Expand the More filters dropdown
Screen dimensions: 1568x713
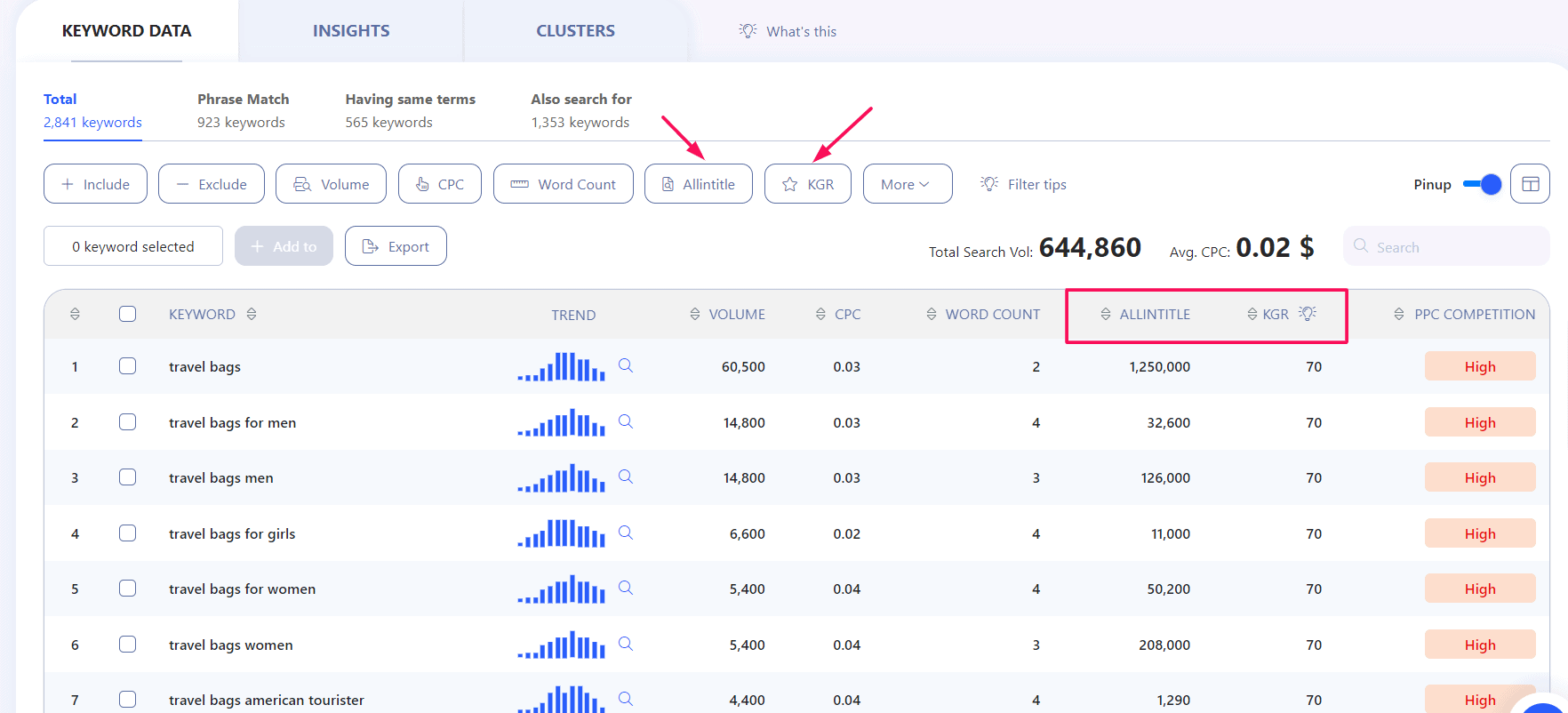907,184
